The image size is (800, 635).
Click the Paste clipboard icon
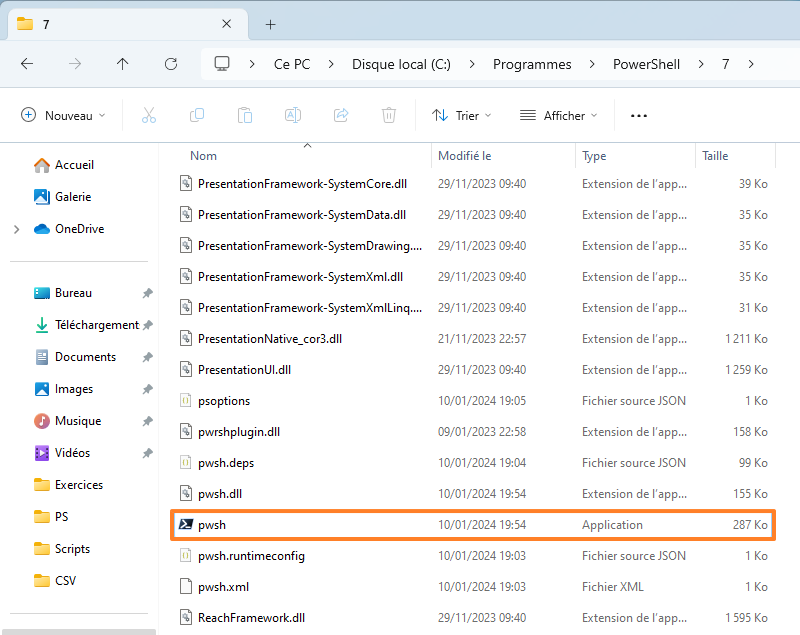(245, 115)
